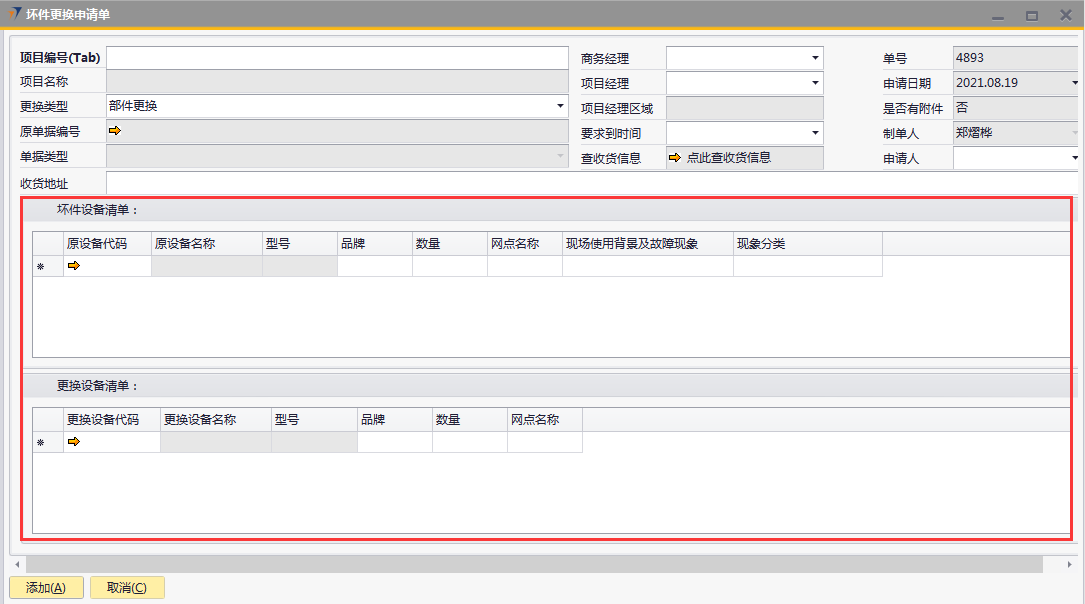The width and height of the screenshot is (1085, 604).
Task: Click the app logo in title bar
Action: pyautogui.click(x=14, y=14)
